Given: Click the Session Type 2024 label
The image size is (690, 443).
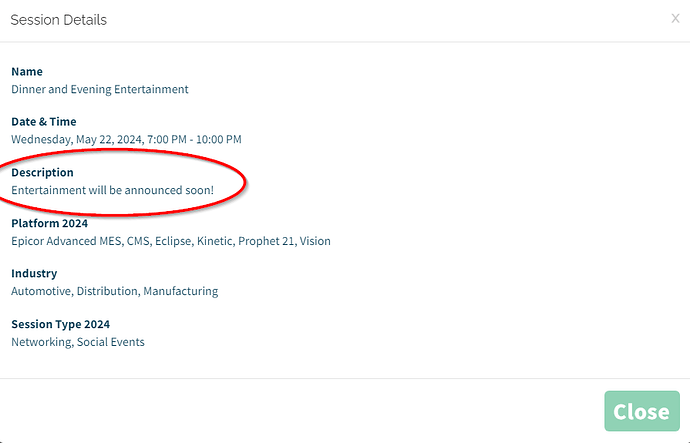Looking at the screenshot, I should 60,324.
